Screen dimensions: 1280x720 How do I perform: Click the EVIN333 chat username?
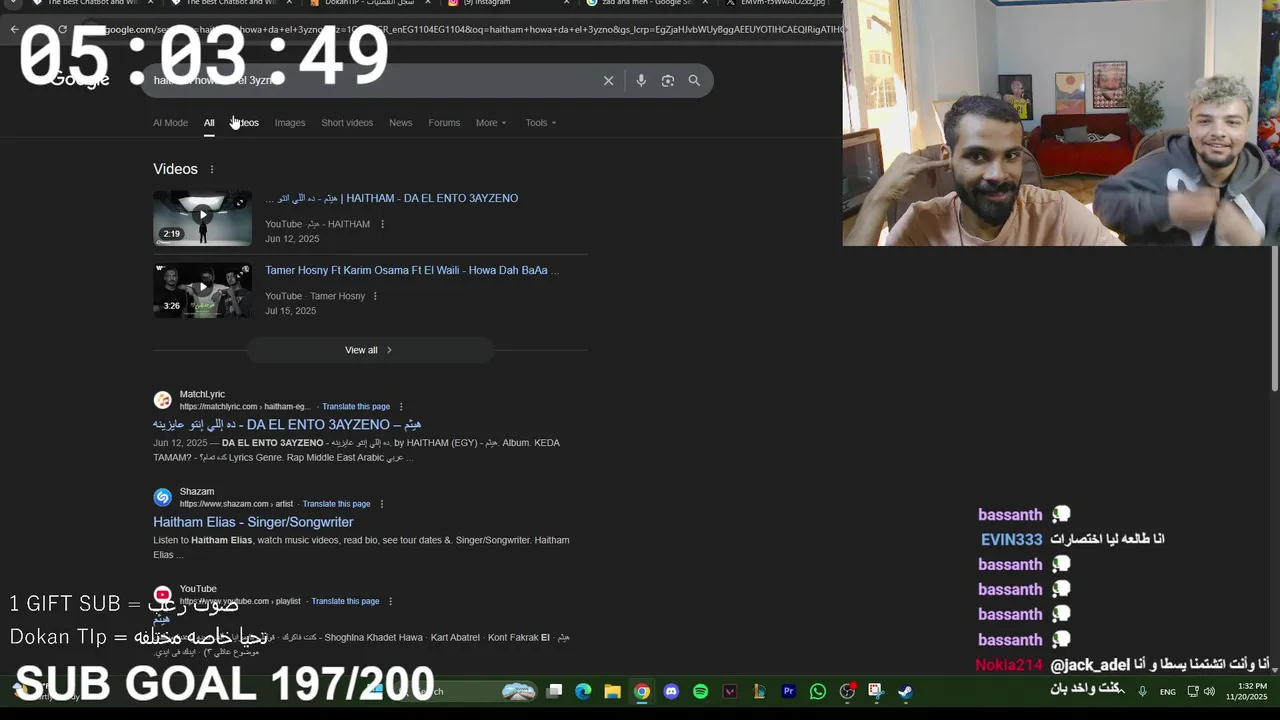pos(1011,539)
